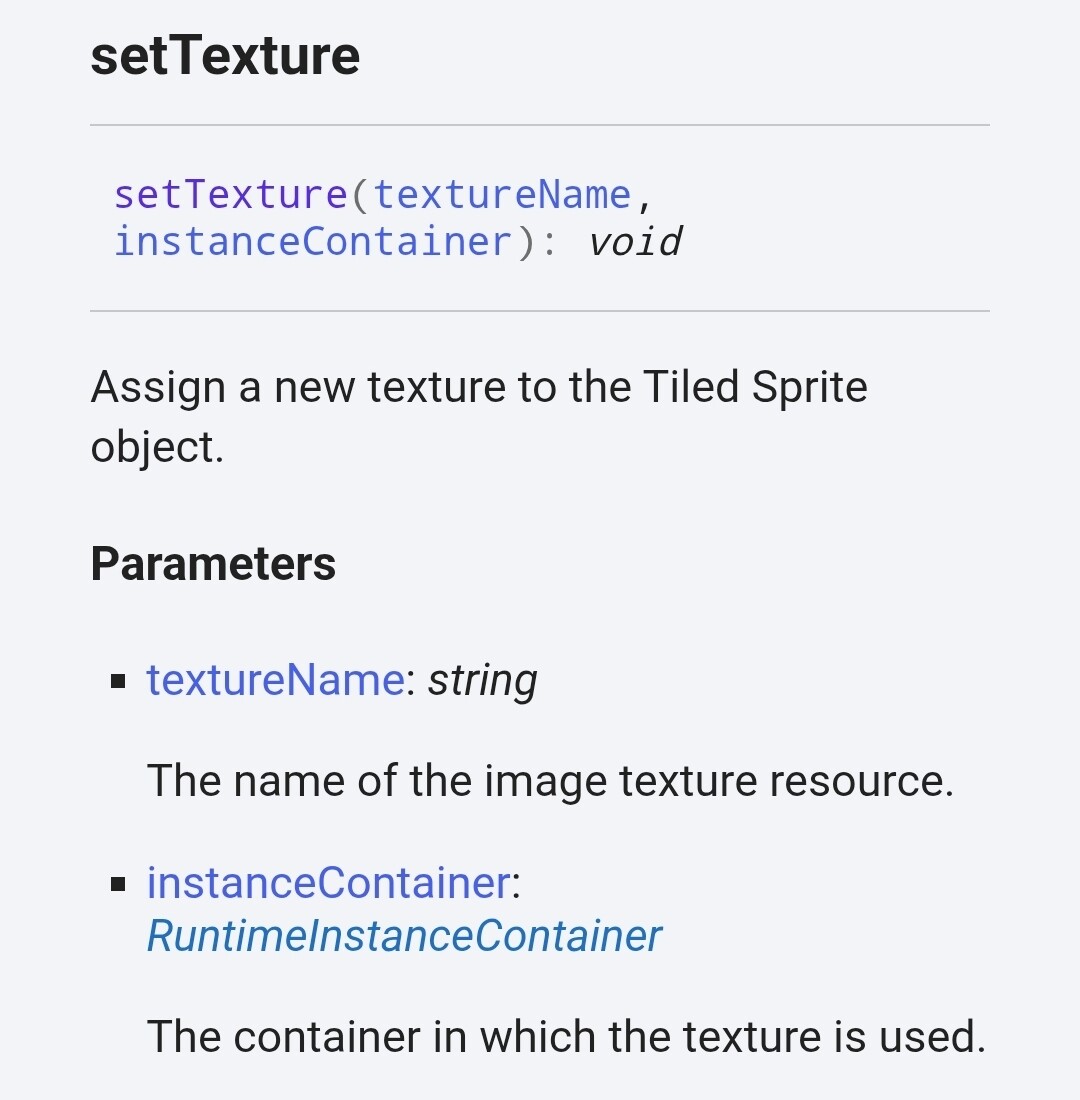Click instanceContainer in the method signature

[313, 242]
